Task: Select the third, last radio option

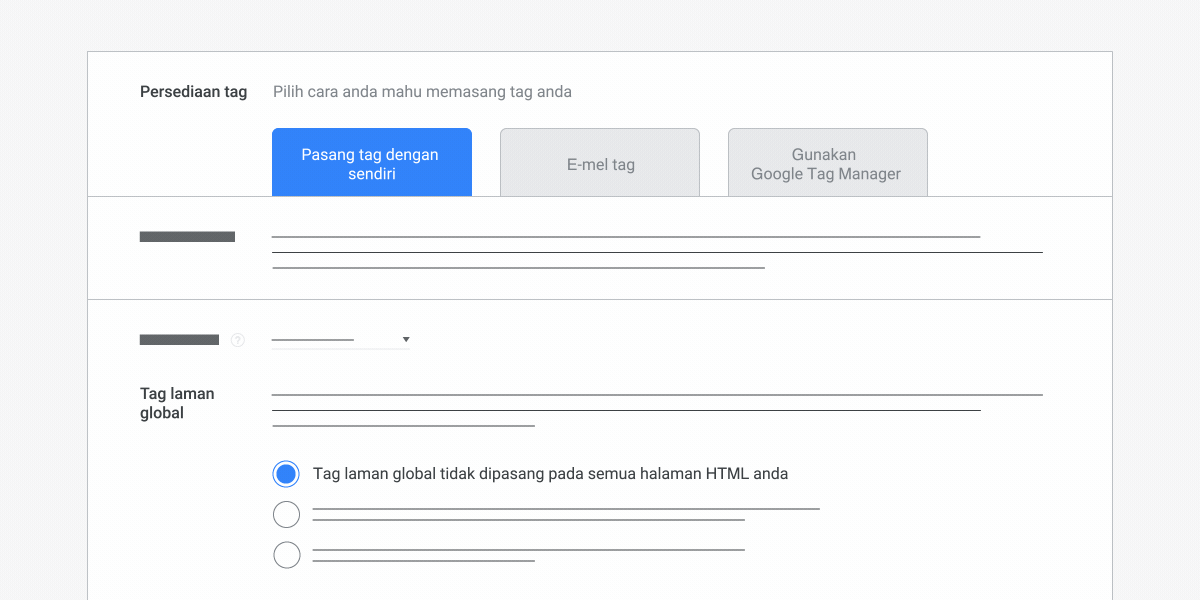Action: [x=286, y=555]
